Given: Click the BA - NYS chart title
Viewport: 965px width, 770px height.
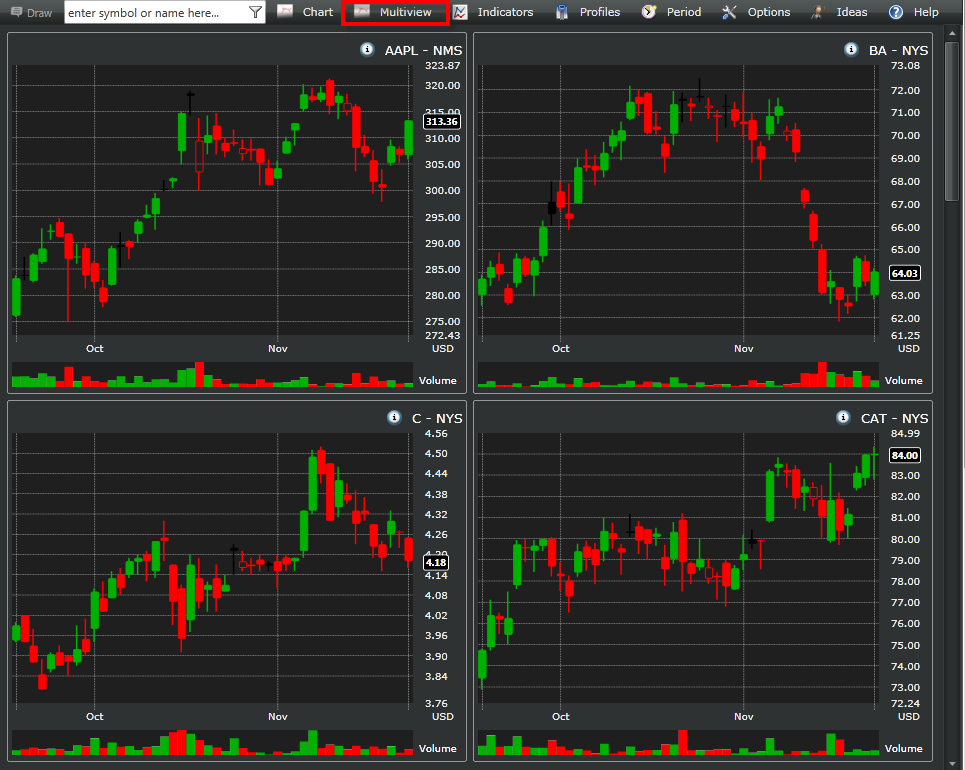Looking at the screenshot, I should tap(899, 50).
